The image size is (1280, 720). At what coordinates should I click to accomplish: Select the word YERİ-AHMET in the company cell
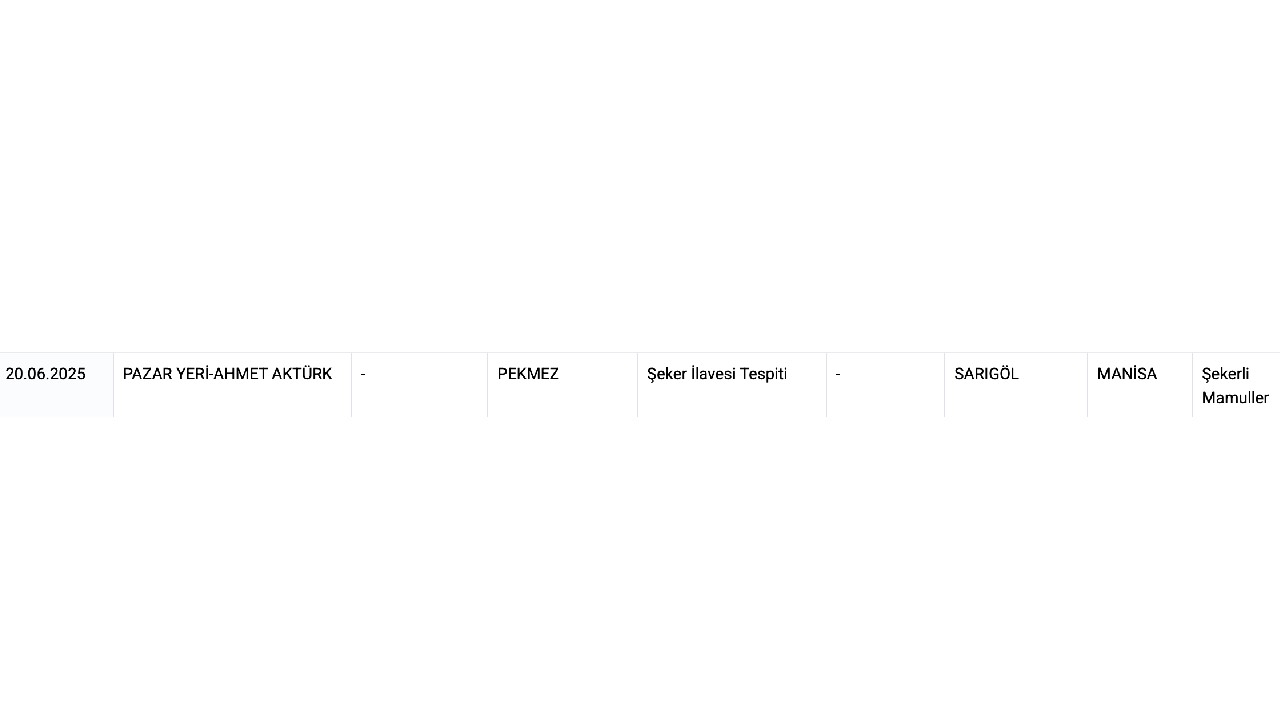[223, 374]
